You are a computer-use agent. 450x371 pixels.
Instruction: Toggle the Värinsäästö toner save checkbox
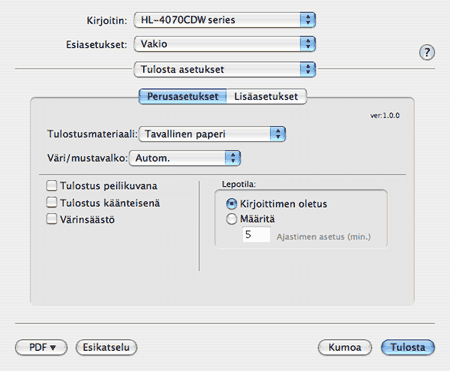pyautogui.click(x=52, y=219)
